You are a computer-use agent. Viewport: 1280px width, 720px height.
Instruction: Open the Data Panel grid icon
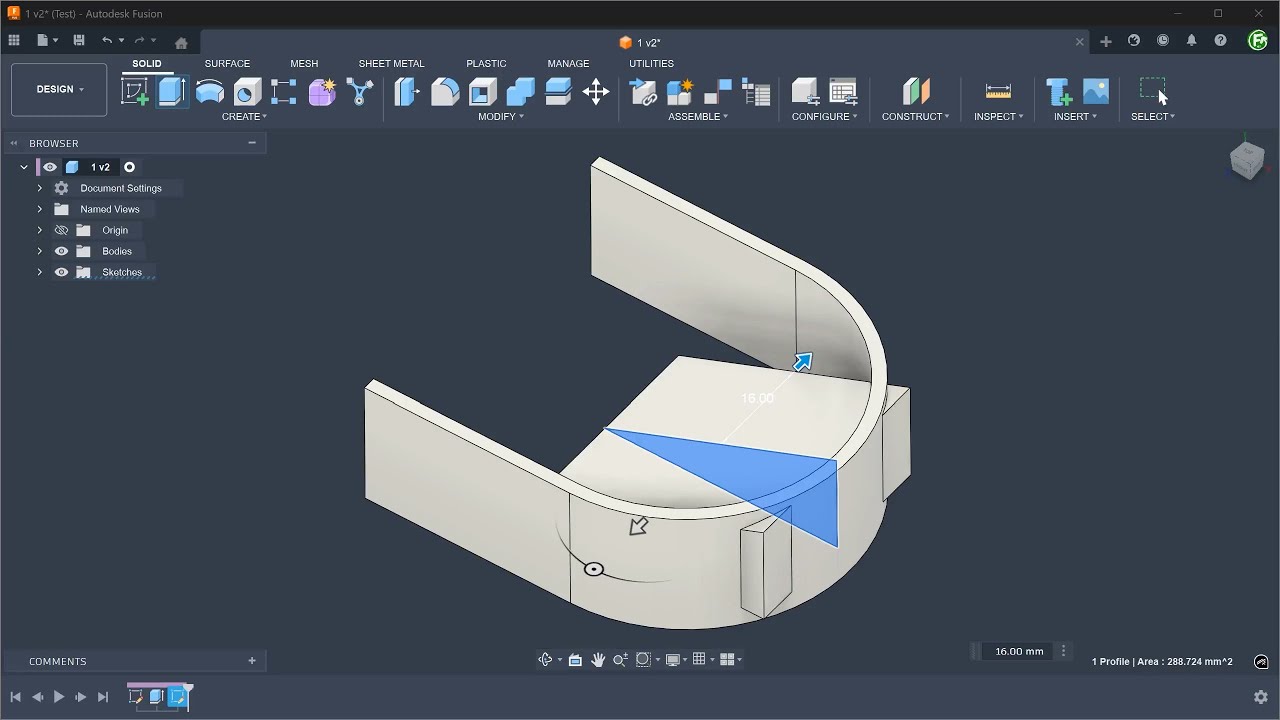[x=14, y=41]
